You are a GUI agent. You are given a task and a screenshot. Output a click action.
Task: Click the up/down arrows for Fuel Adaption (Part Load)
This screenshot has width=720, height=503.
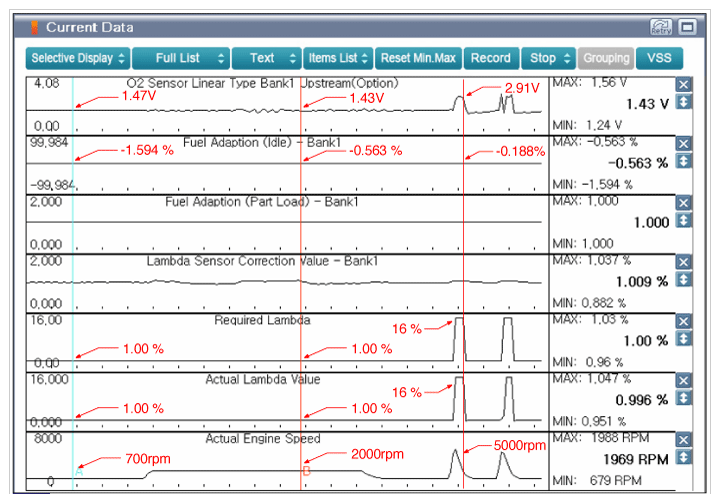click(x=684, y=219)
